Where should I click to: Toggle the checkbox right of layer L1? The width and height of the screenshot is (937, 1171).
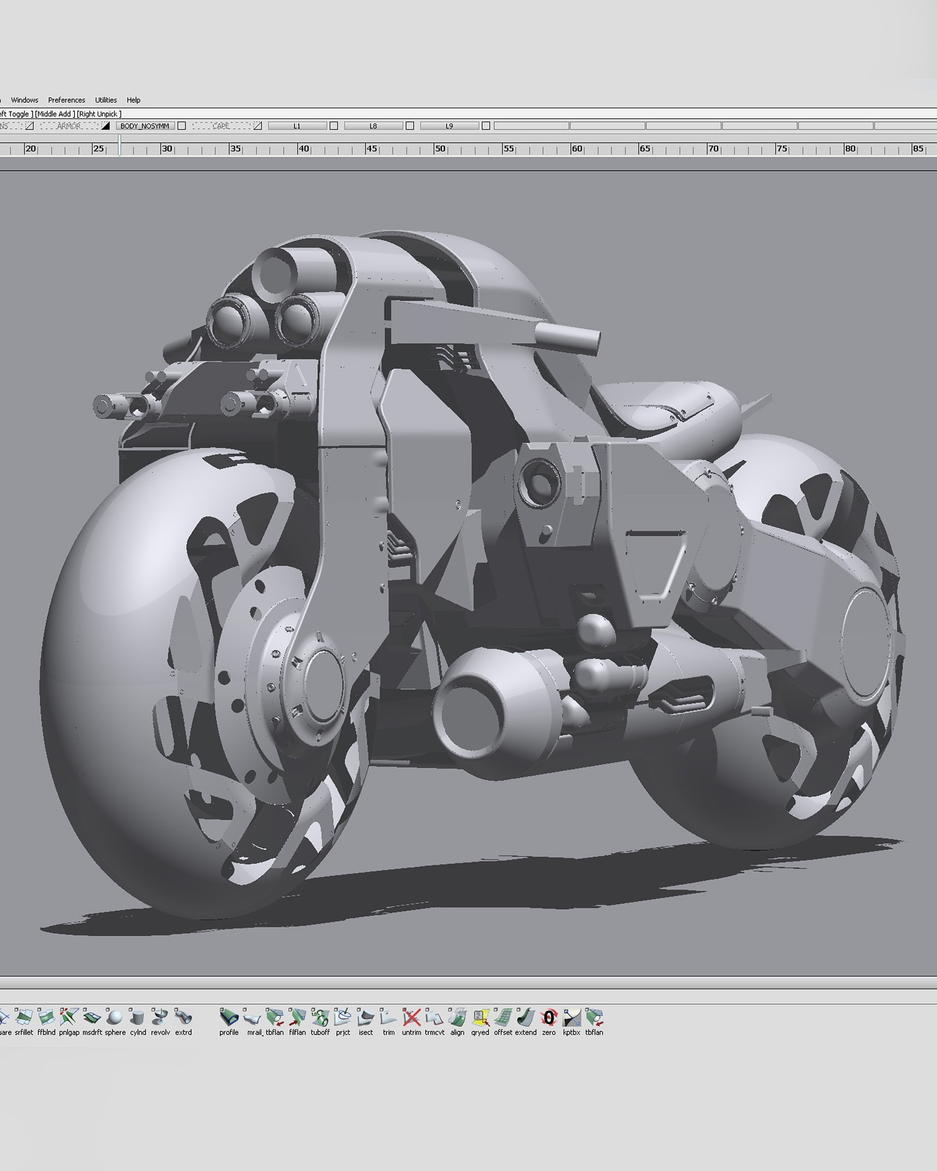(334, 126)
